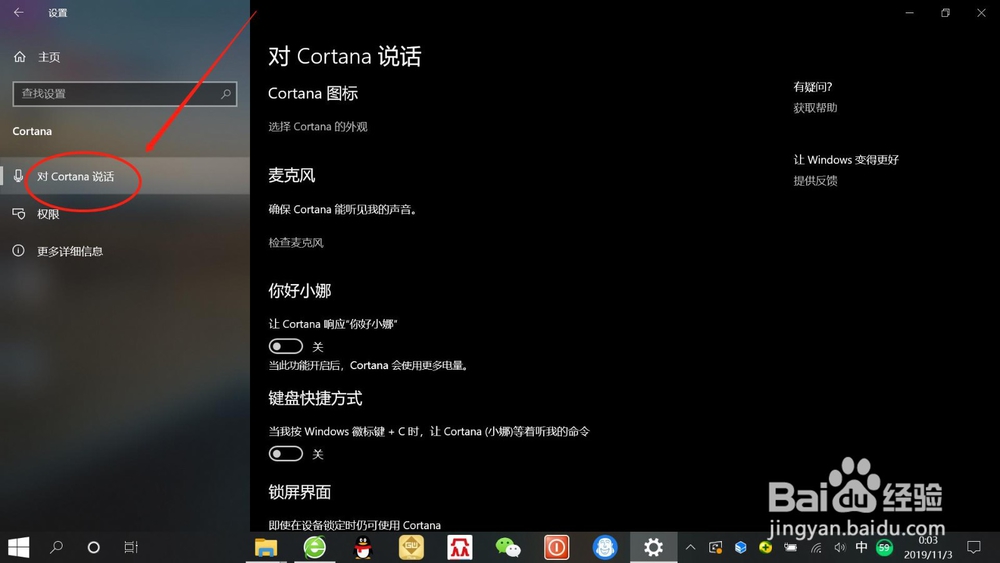
Task: Click the 锁屏界面 section heading
Action: point(300,492)
